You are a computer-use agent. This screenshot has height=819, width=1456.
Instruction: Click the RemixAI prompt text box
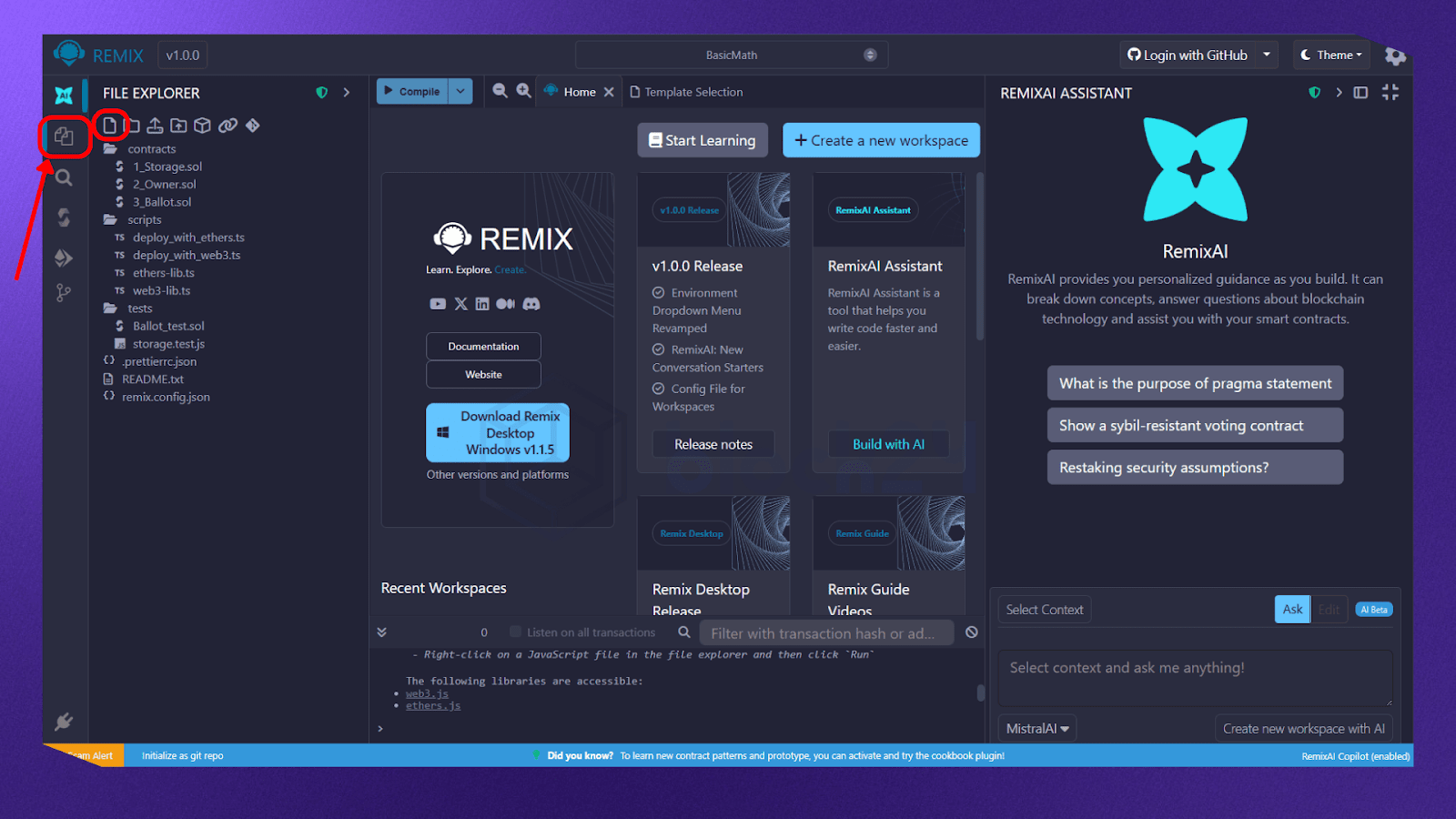coord(1194,677)
